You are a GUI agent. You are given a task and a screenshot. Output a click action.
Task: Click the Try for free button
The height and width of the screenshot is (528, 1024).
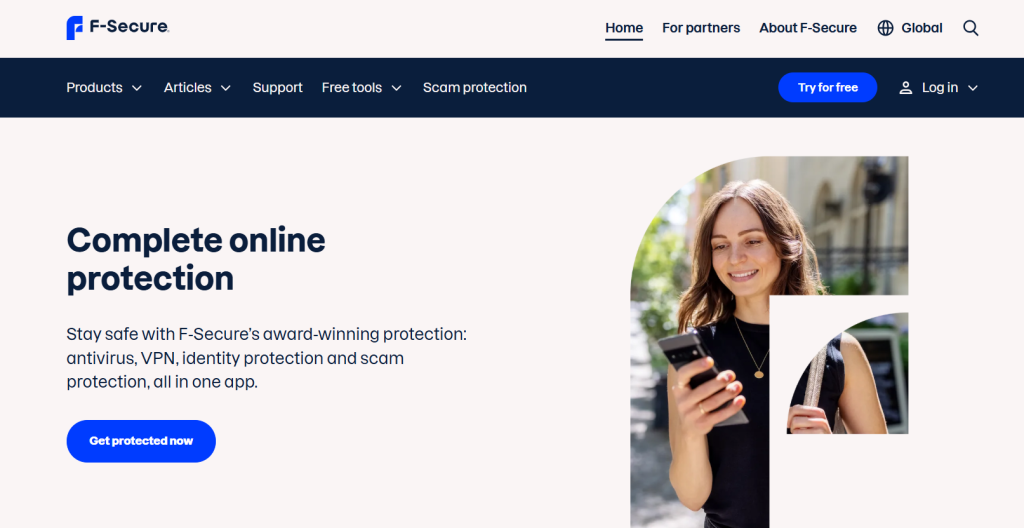click(x=827, y=88)
